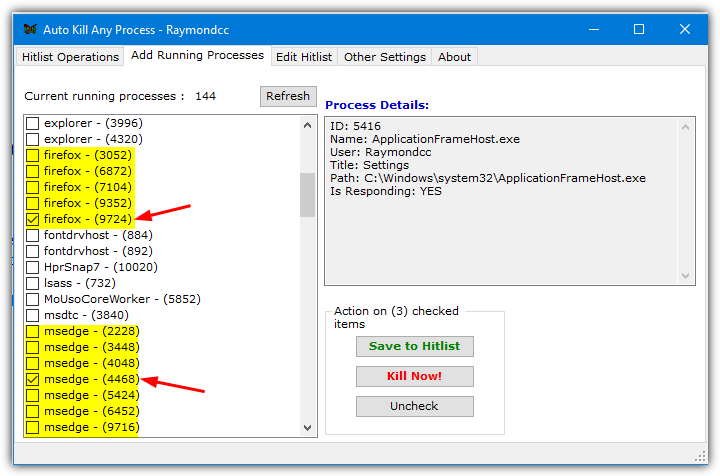Click Process Details scroll down arrow
720x476 pixels.
(x=686, y=275)
